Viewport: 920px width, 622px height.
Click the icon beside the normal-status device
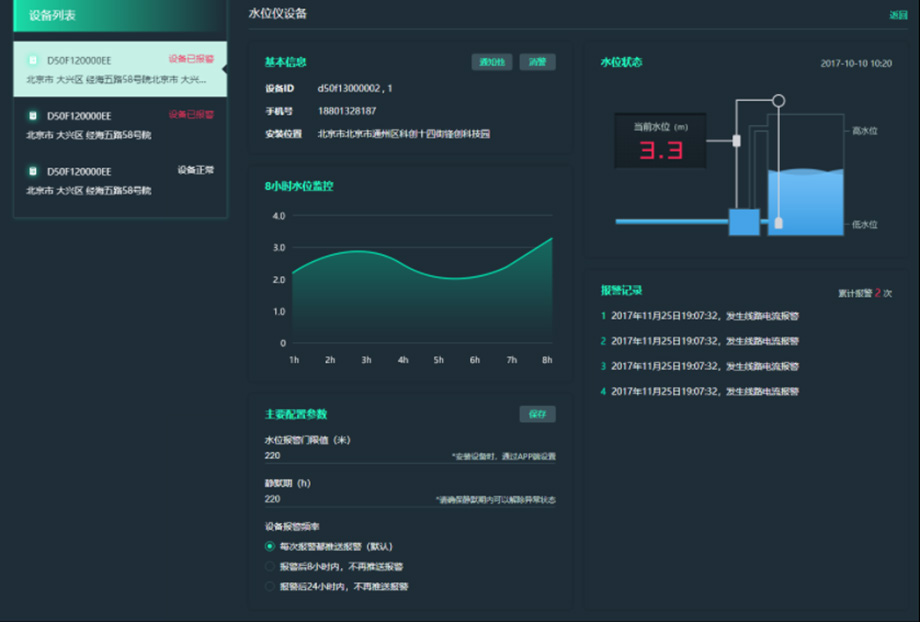point(33,171)
